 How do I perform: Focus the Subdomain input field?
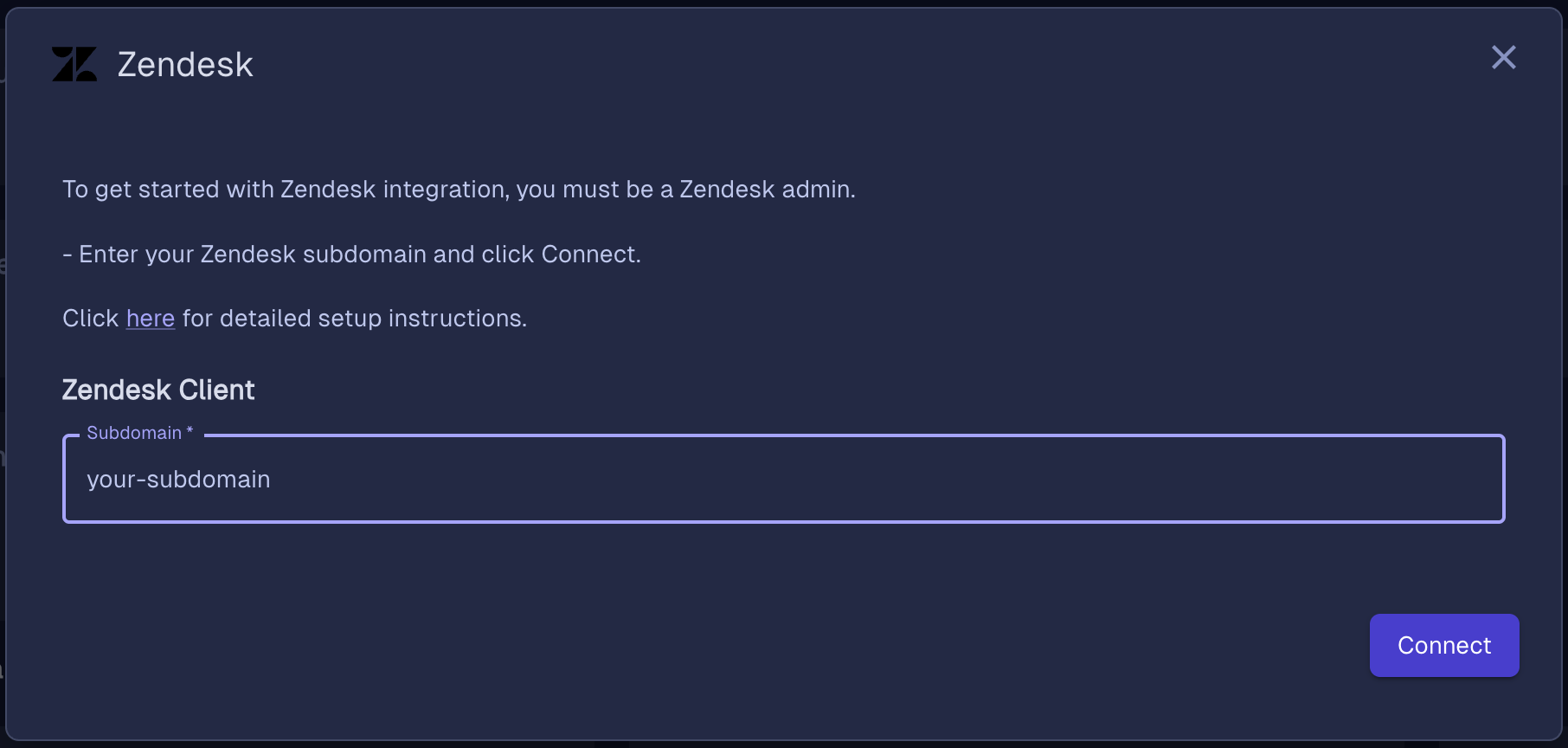tap(784, 479)
